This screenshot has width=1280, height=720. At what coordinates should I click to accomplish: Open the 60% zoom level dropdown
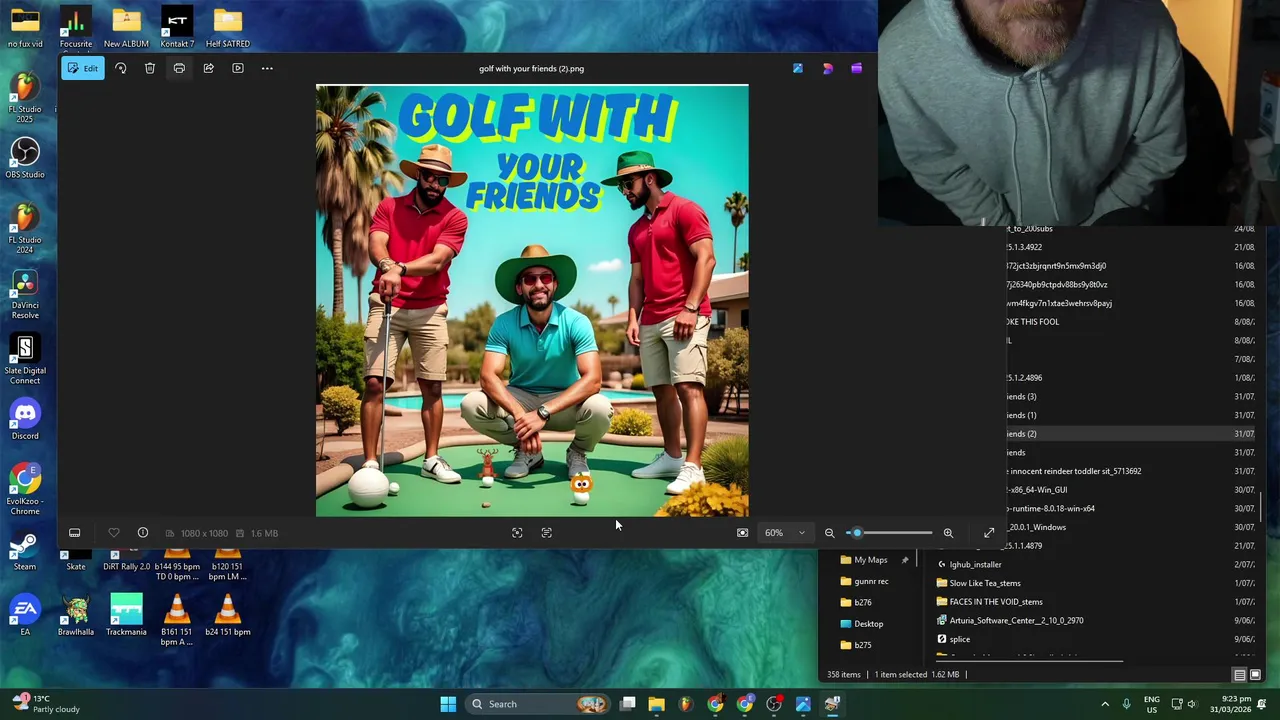pos(784,533)
